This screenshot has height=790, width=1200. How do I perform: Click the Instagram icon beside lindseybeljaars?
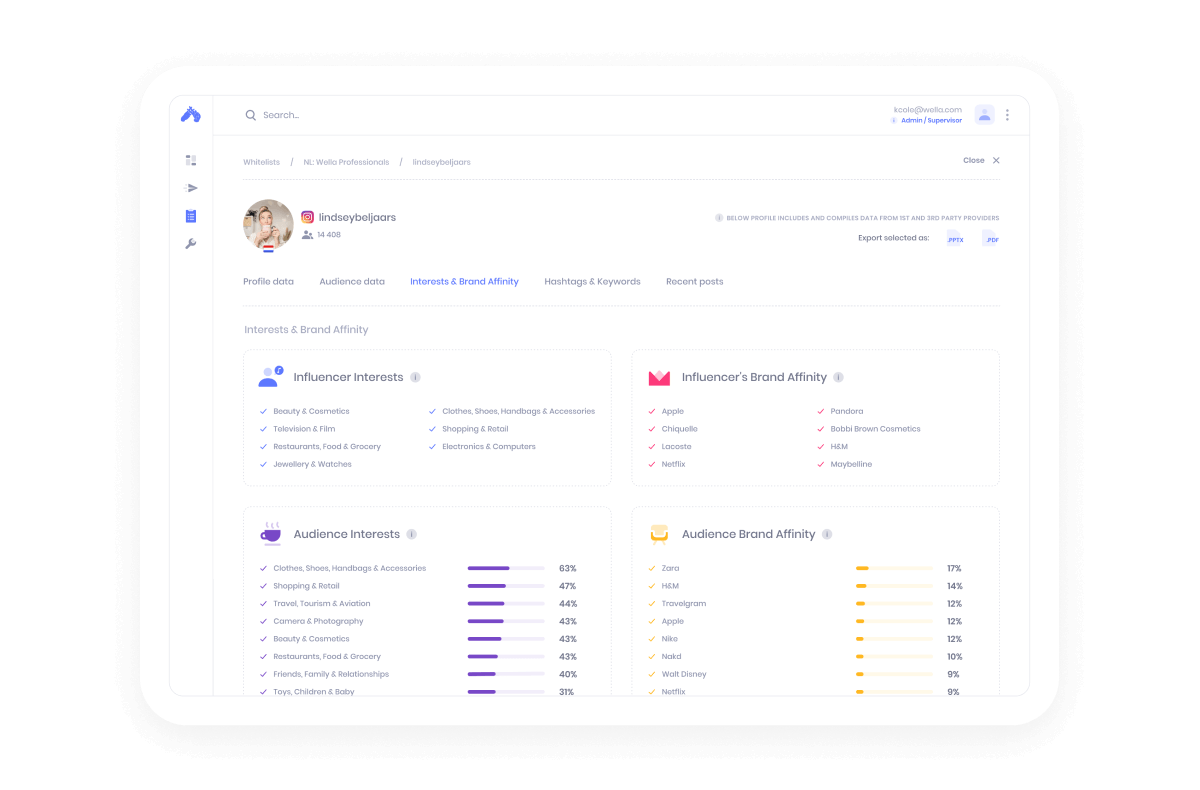[x=308, y=217]
